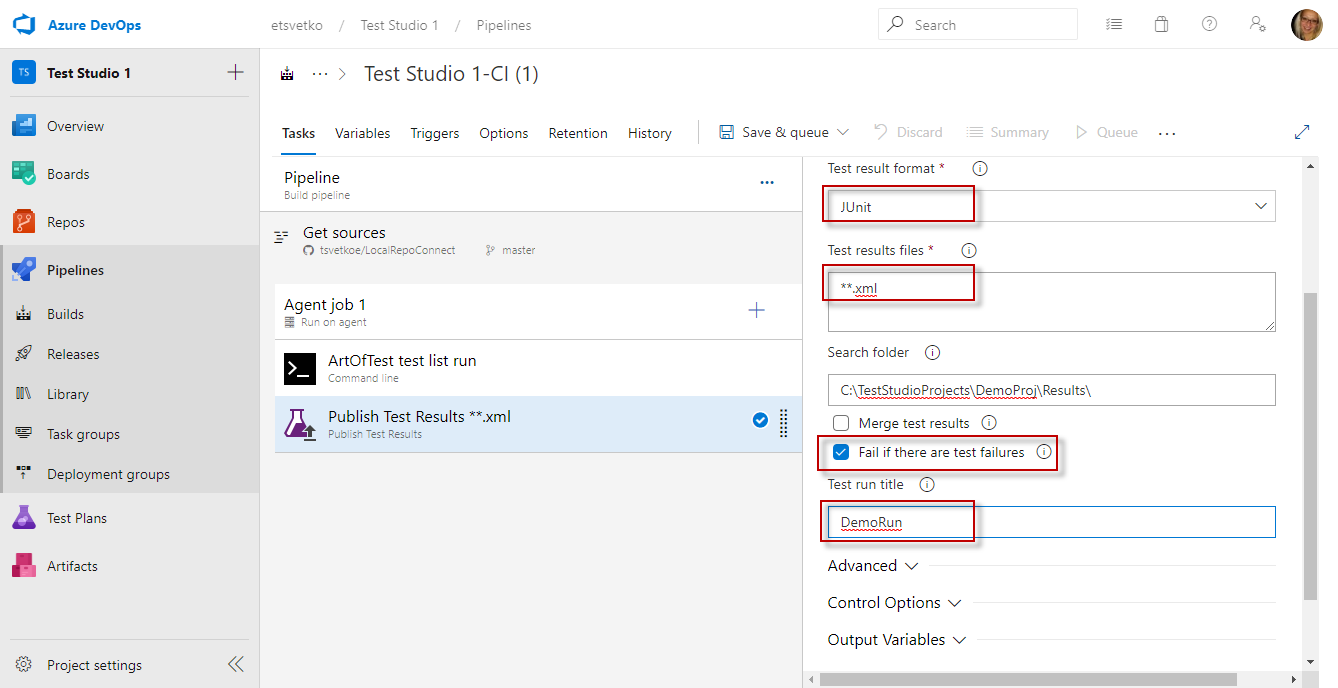Click the info icon next to Search folder
Screen dimensions: 1338x688
tap(932, 352)
